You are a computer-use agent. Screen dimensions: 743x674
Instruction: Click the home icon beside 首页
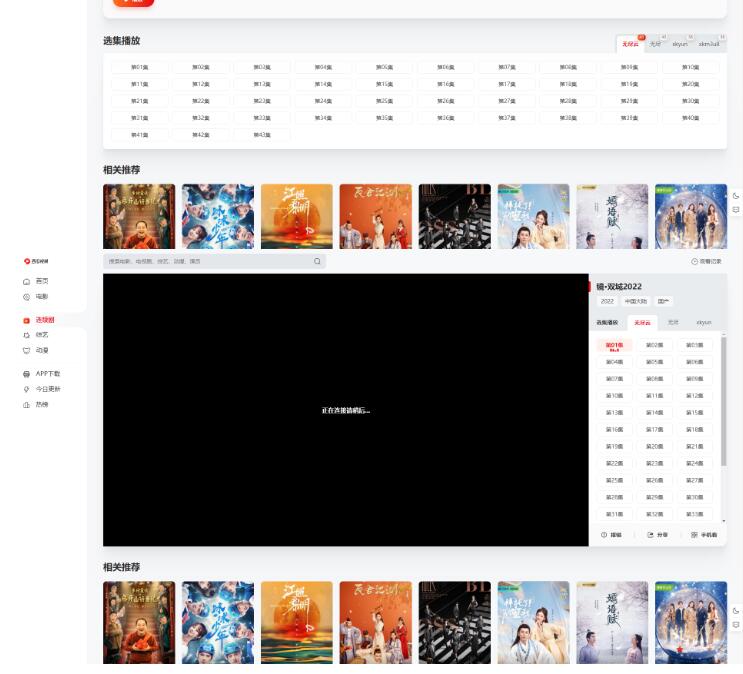point(27,282)
